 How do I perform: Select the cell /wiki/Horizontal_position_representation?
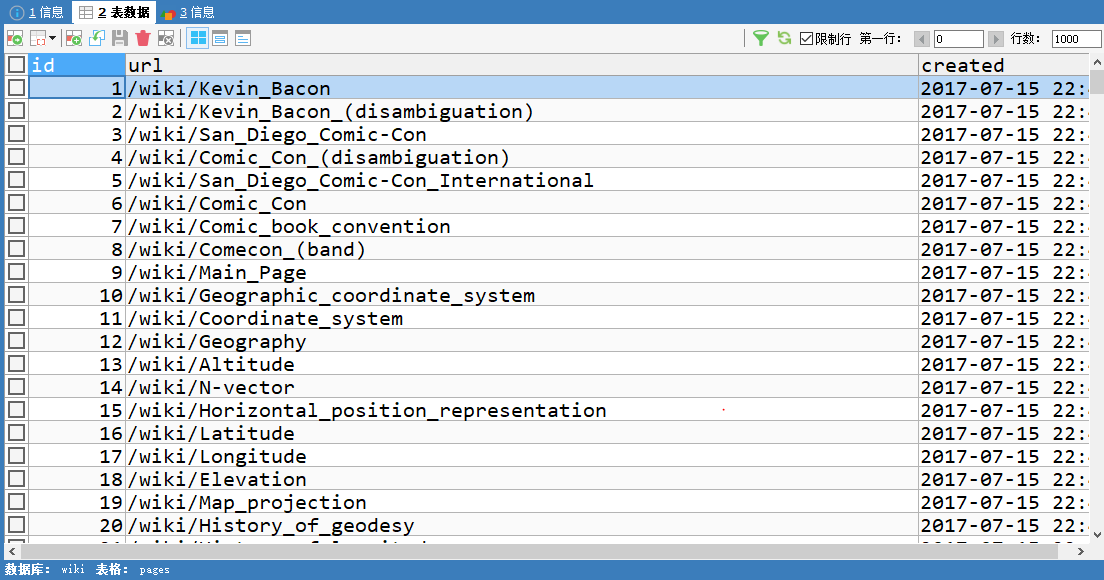pos(522,410)
